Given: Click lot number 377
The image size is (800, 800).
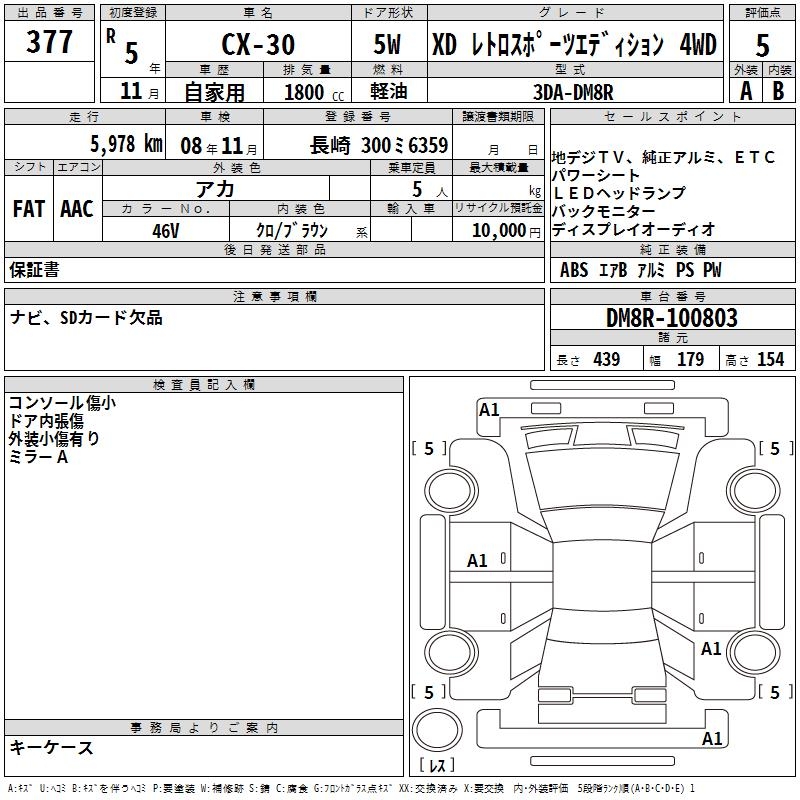Looking at the screenshot, I should coord(49,42).
